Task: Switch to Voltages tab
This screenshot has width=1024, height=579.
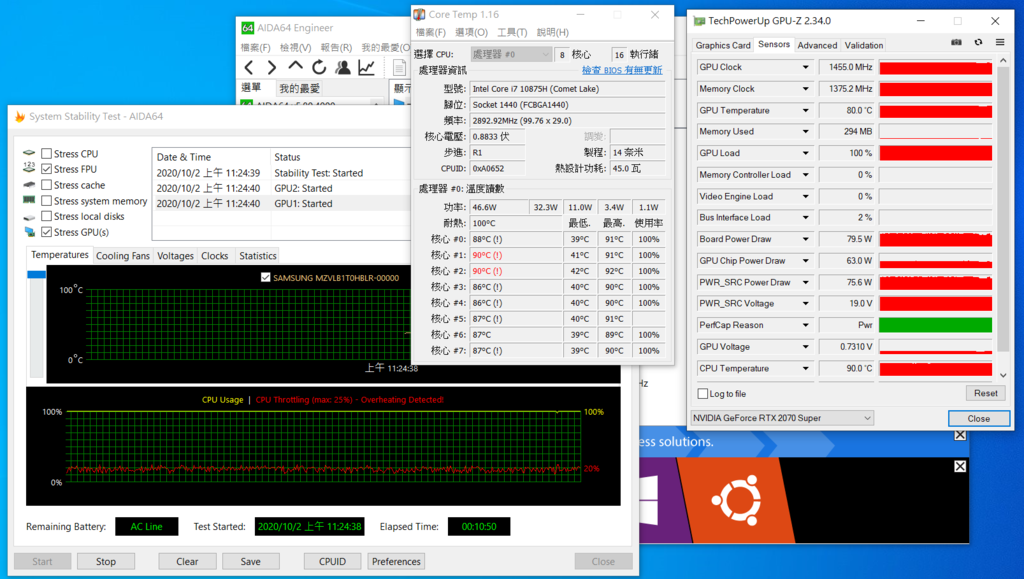Action: point(175,256)
